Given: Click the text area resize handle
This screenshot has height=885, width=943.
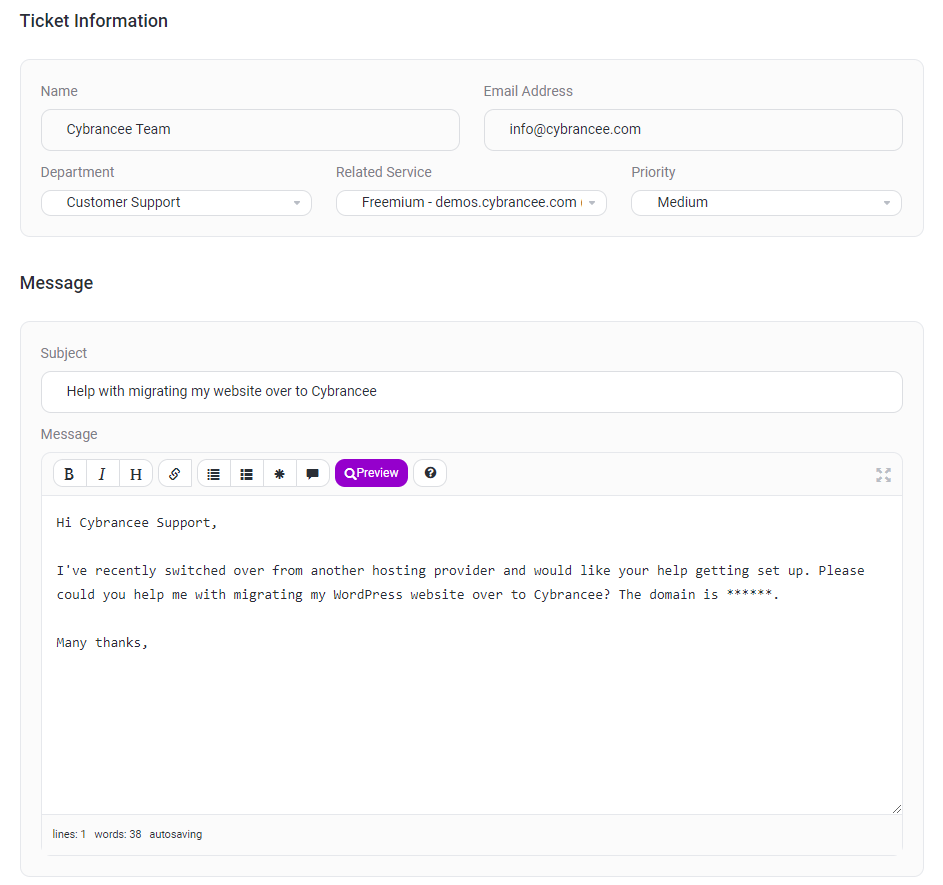Looking at the screenshot, I should click(x=897, y=809).
